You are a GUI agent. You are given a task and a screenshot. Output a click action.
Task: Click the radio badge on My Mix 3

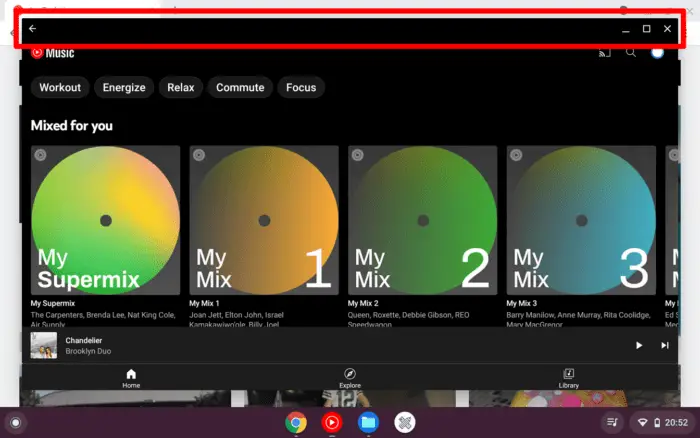(x=516, y=155)
